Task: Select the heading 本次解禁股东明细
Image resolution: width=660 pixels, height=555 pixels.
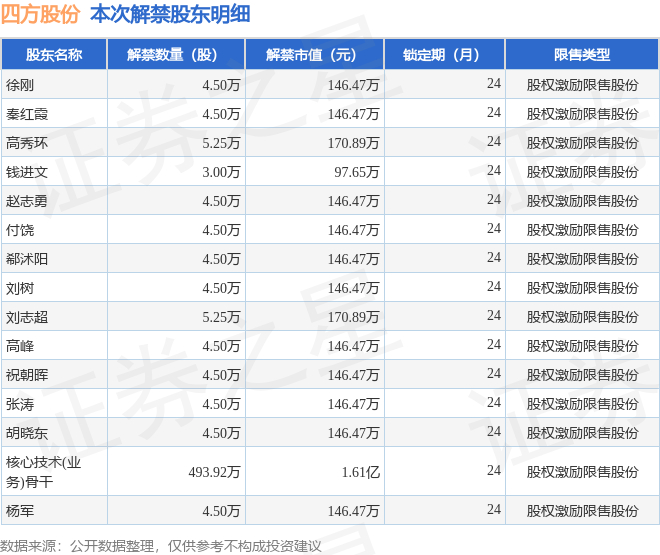Action: (170, 14)
